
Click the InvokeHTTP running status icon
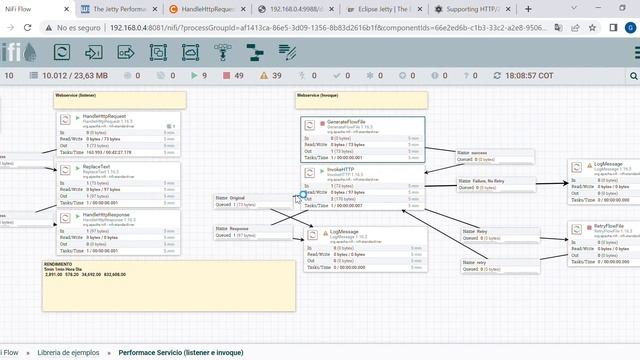click(x=322, y=171)
